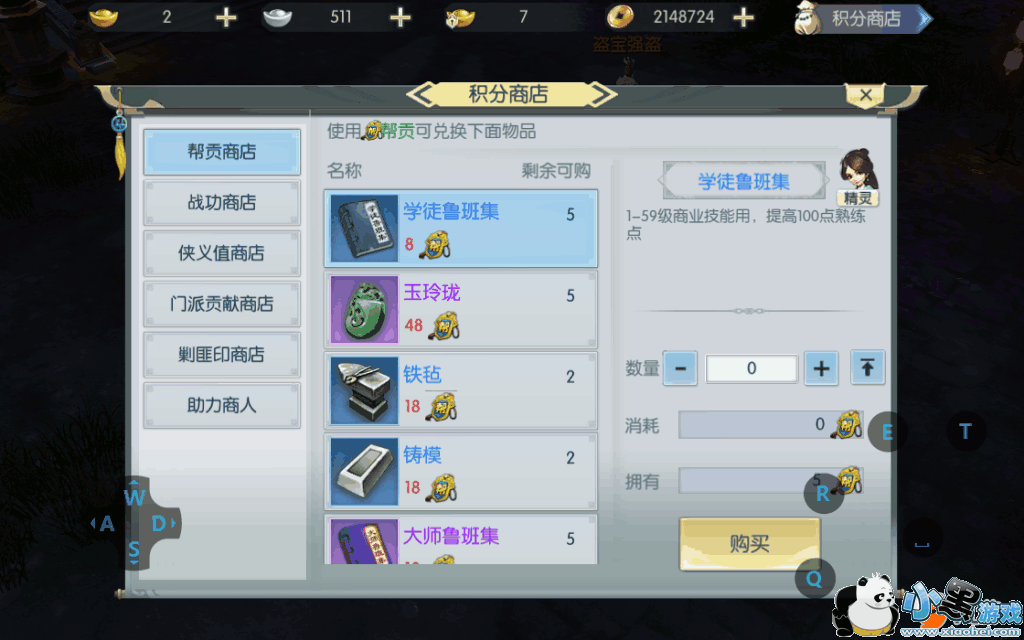Tap plus next to copper coin balance
The width and height of the screenshot is (1024, 640).
coord(743,18)
